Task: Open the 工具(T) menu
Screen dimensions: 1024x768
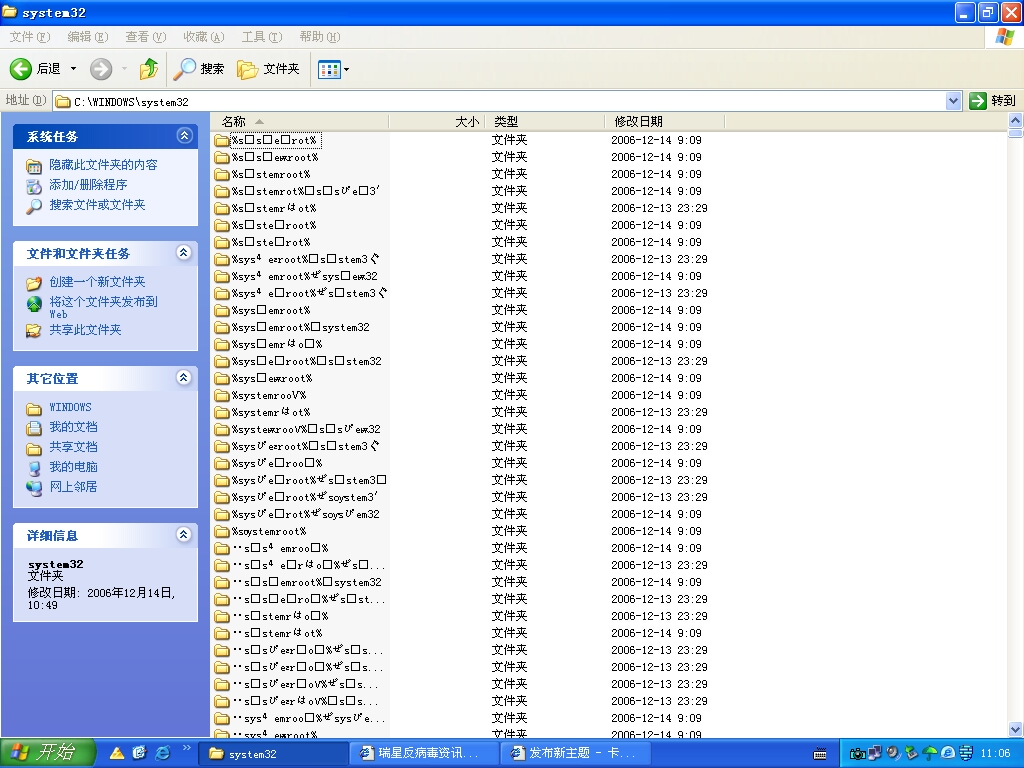Action: point(261,37)
